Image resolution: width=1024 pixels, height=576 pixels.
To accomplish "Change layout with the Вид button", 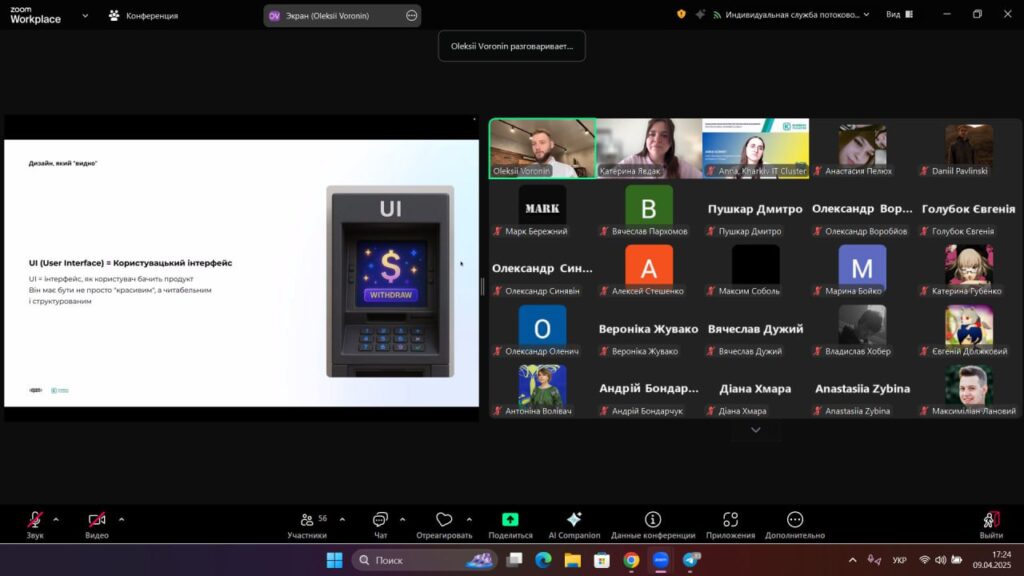I will (x=899, y=14).
